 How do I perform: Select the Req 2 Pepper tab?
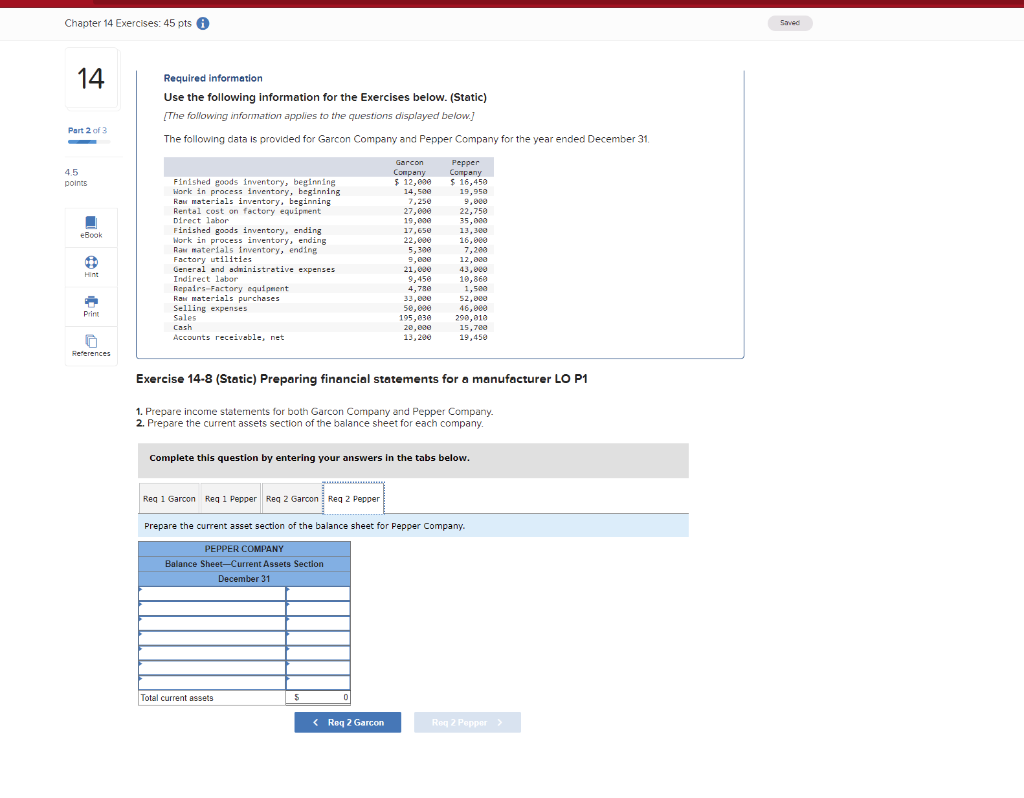353,499
